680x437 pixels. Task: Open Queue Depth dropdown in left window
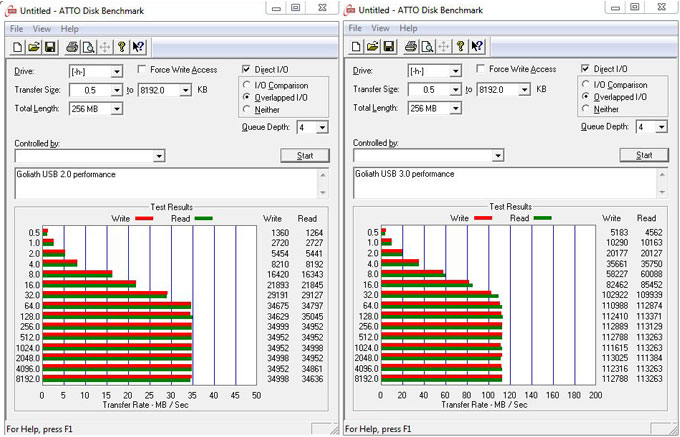tap(322, 127)
